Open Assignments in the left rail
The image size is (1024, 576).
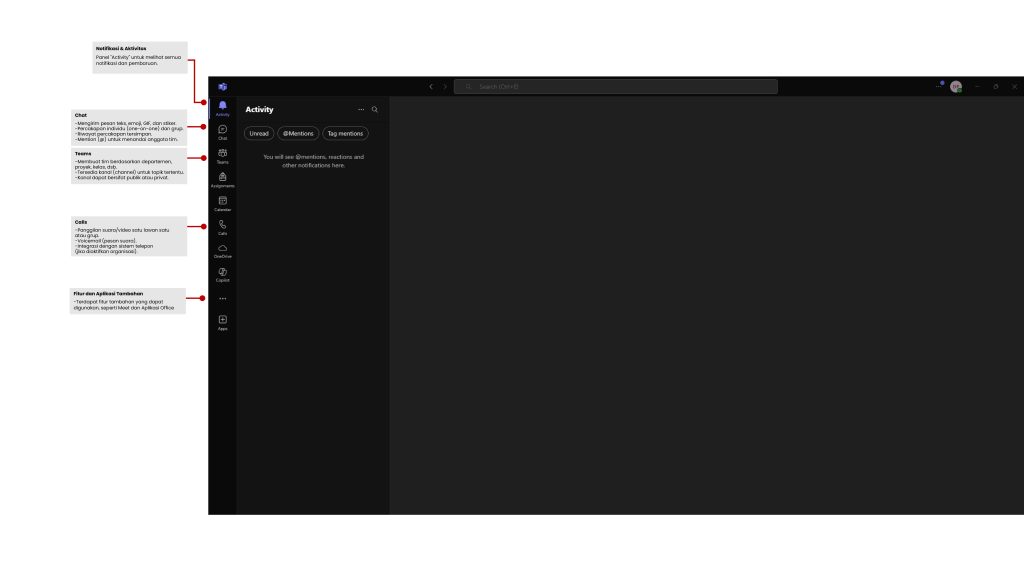pyautogui.click(x=222, y=179)
